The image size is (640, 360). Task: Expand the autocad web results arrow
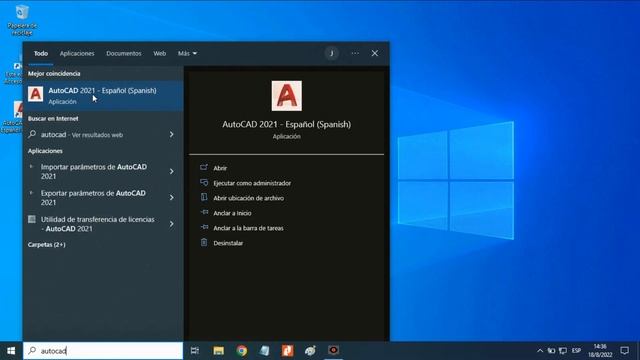172,135
